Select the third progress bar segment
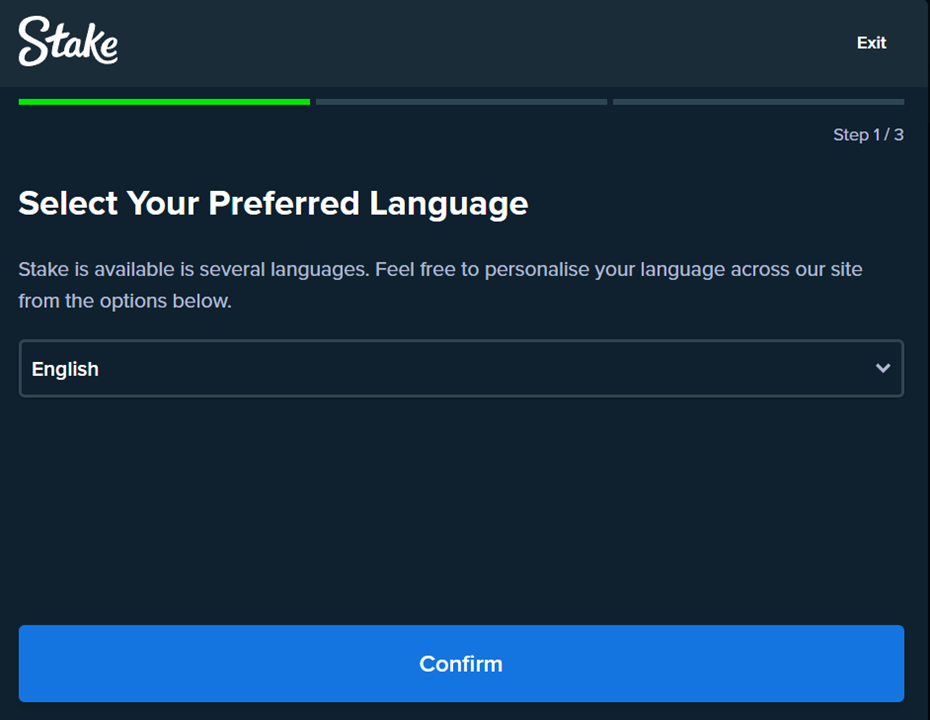This screenshot has height=720, width=930. [759, 102]
